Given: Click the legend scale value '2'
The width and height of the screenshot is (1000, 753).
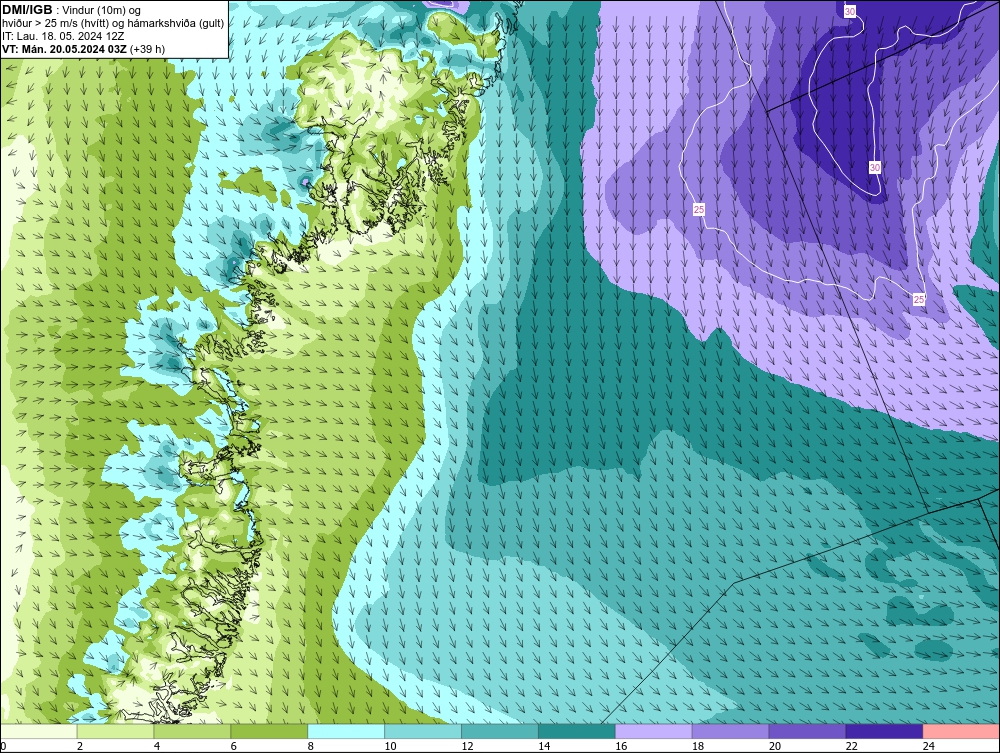Looking at the screenshot, I should (80, 746).
